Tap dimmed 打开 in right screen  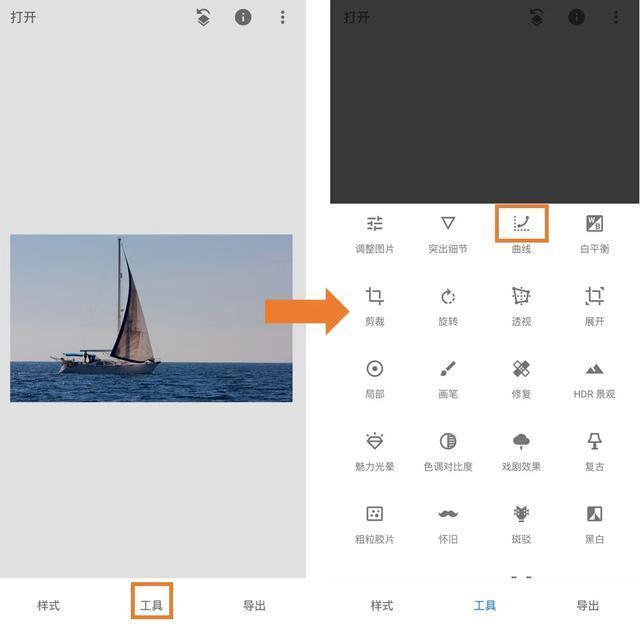coord(356,17)
